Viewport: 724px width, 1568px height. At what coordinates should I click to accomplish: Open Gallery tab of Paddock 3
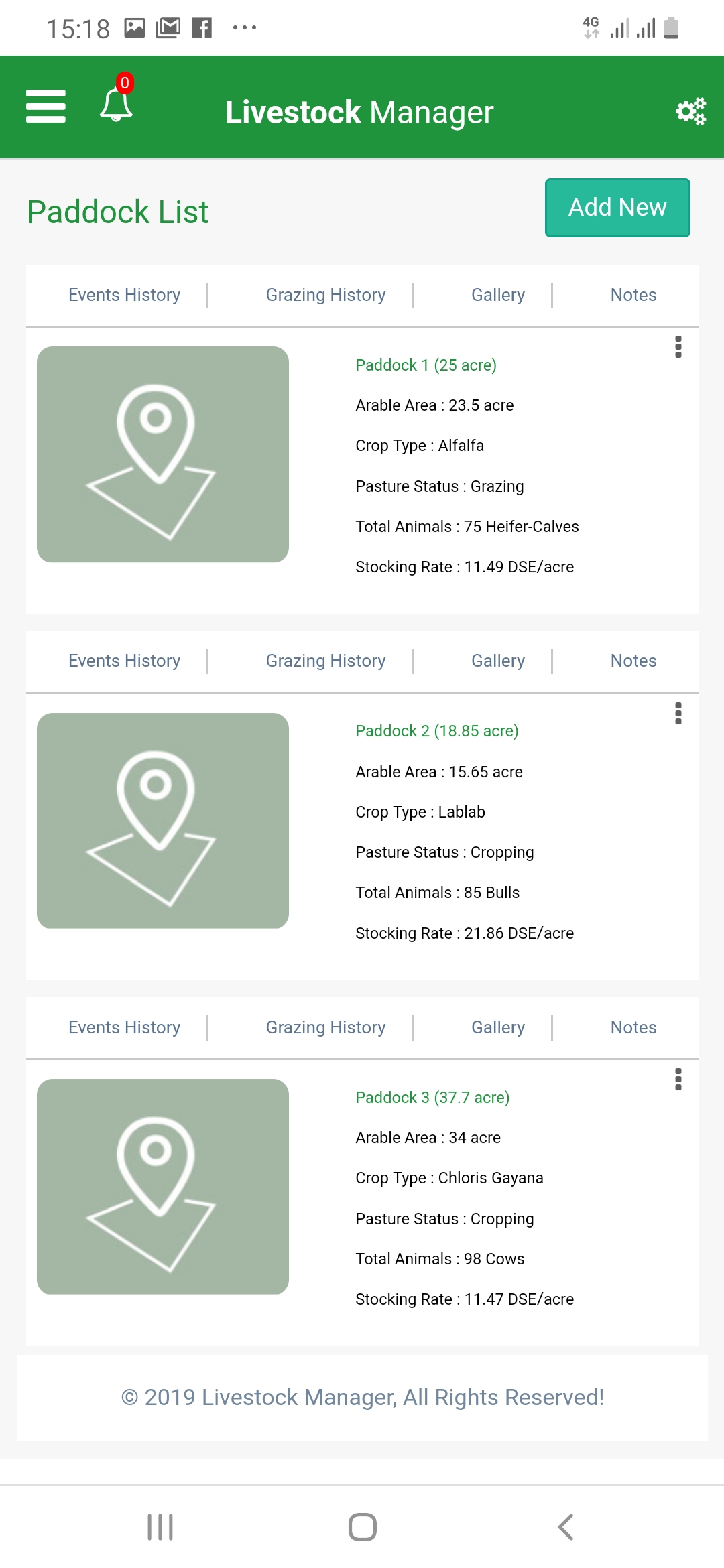click(x=498, y=1027)
